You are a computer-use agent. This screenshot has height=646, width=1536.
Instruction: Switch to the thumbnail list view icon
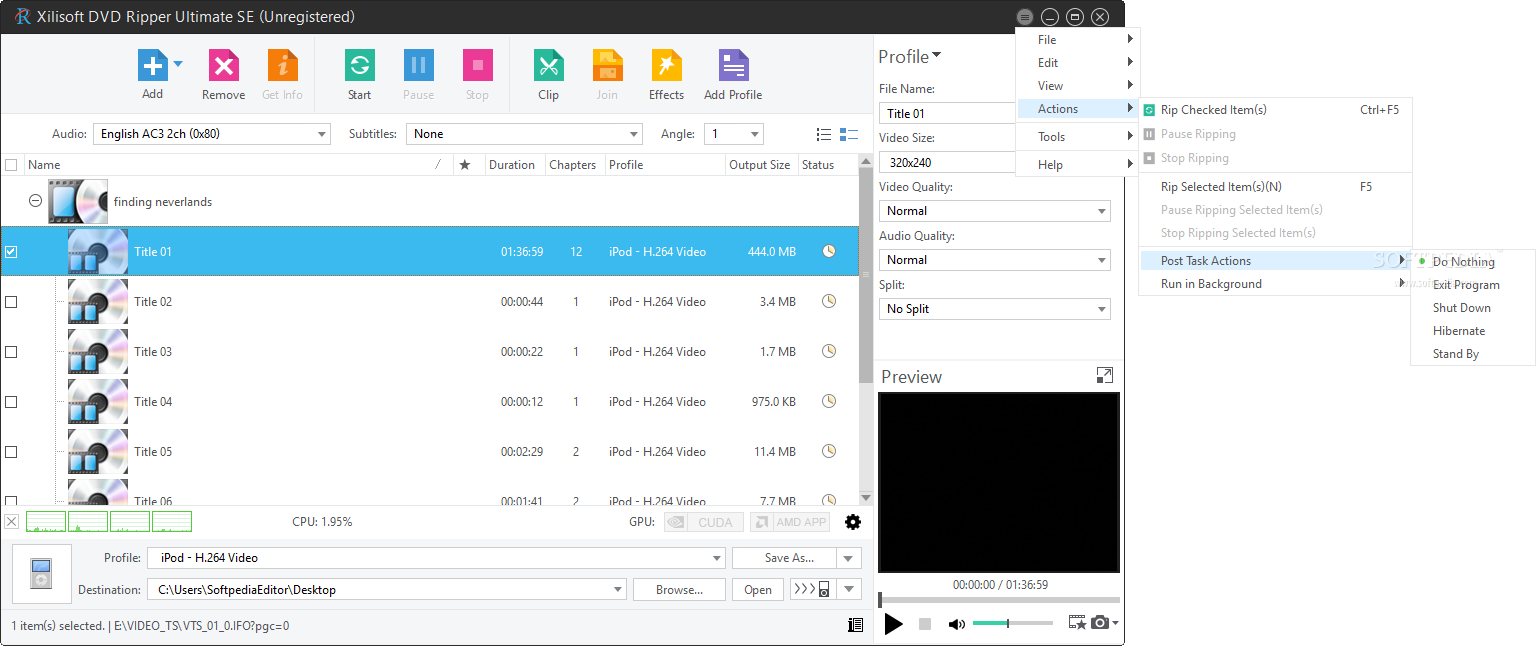(849, 134)
